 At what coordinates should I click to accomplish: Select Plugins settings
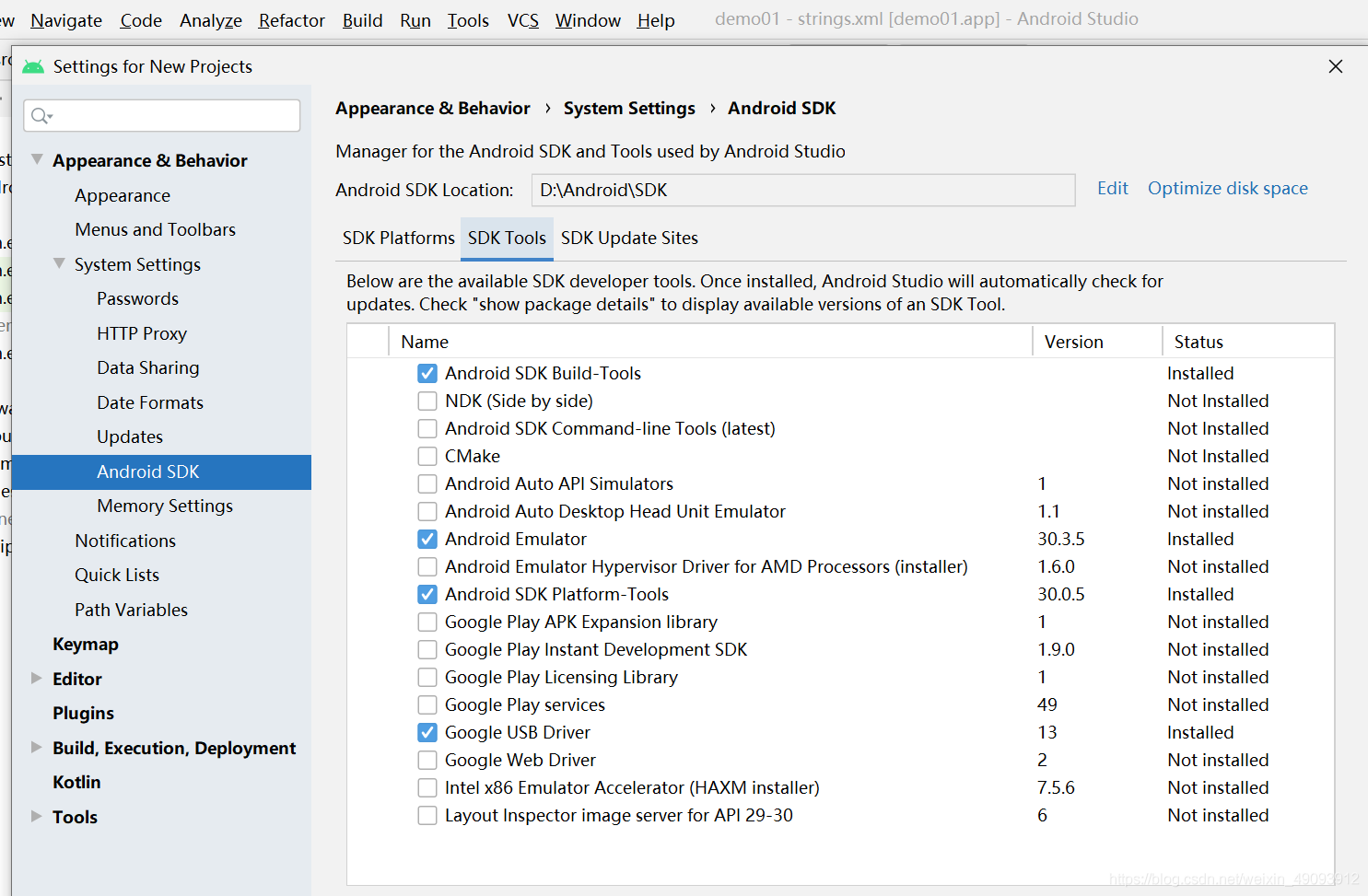point(84,713)
